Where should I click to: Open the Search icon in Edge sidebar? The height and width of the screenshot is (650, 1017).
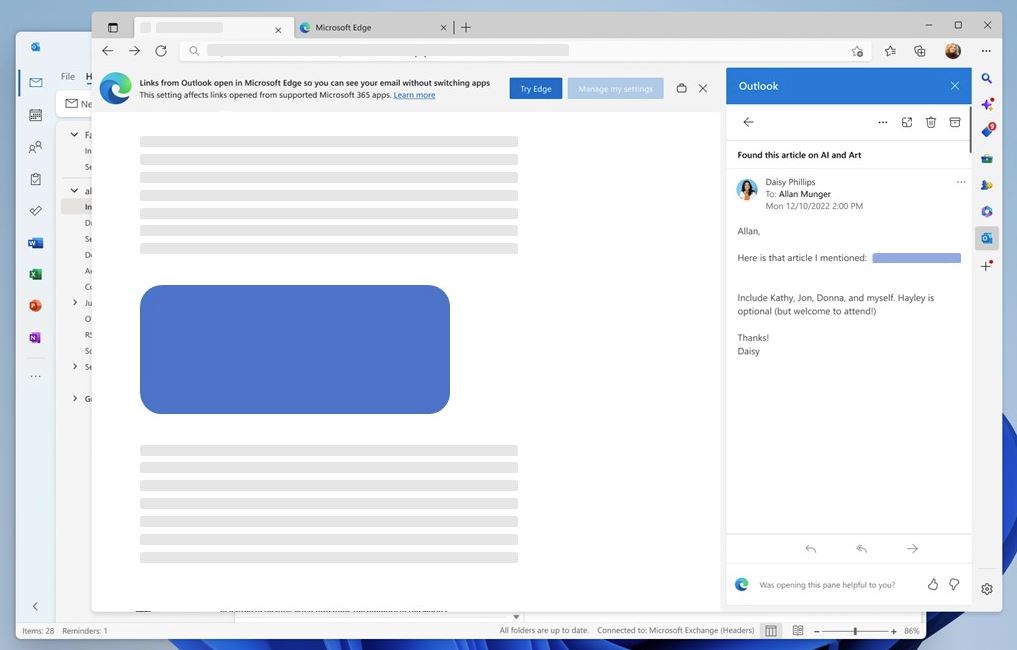click(987, 78)
